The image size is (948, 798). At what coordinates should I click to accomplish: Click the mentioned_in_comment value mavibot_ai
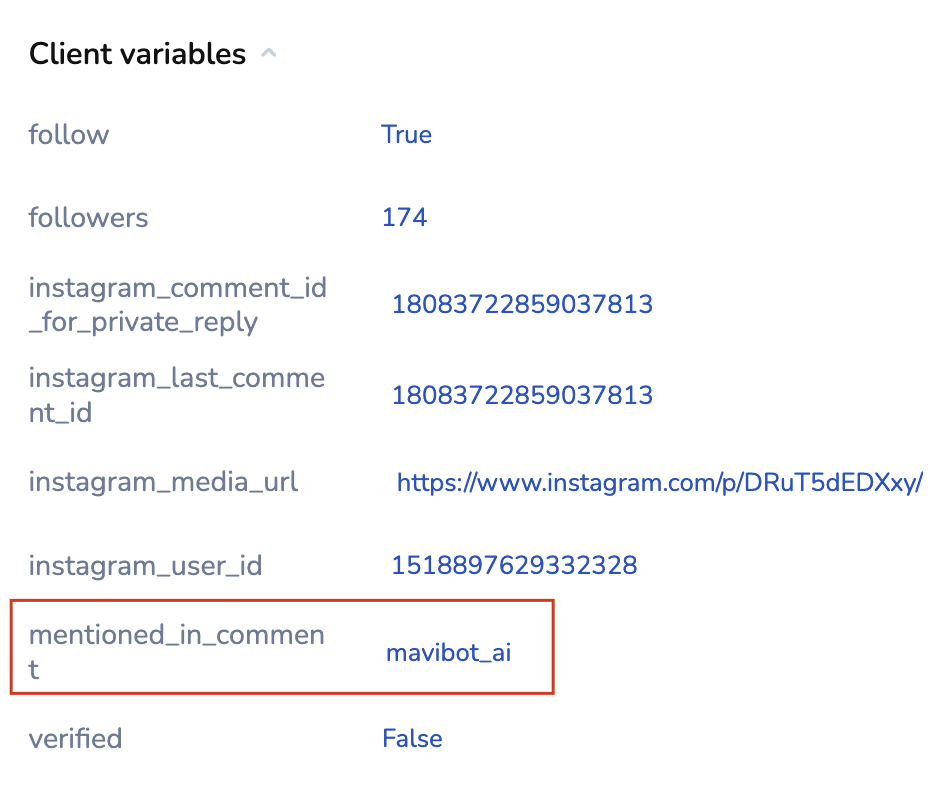[x=448, y=654]
